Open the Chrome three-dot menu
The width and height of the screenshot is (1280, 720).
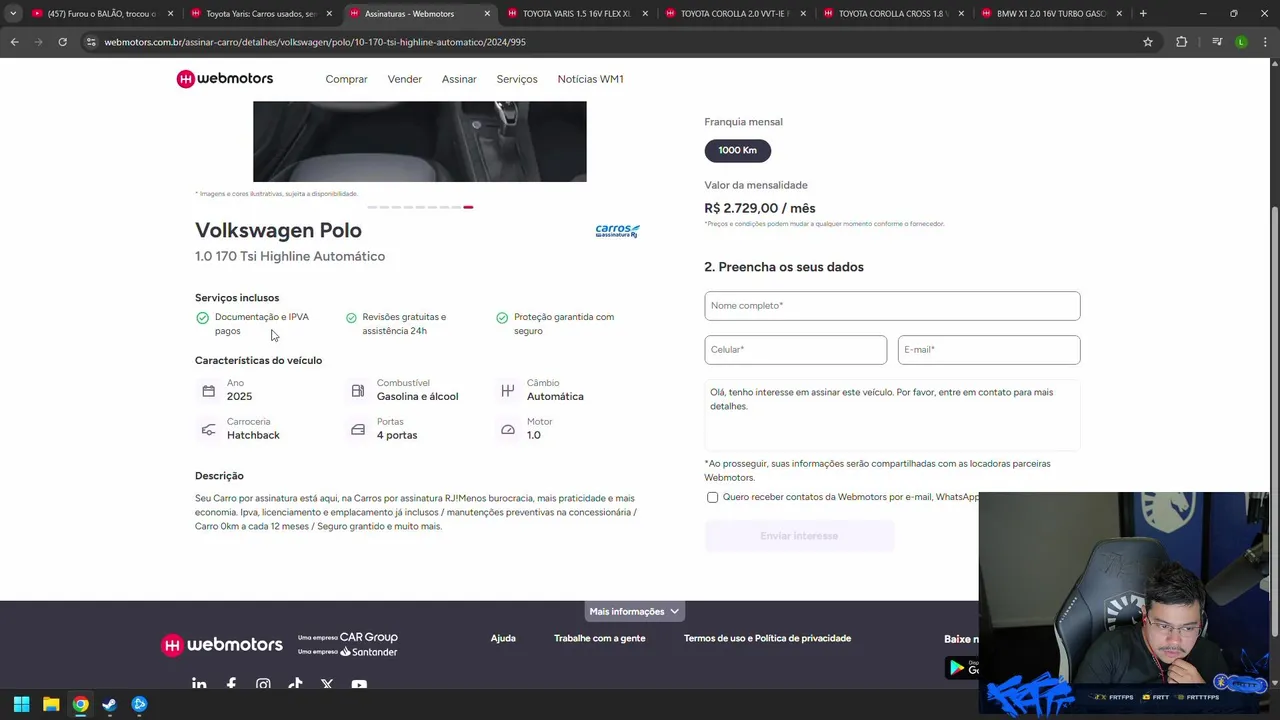(x=1265, y=42)
